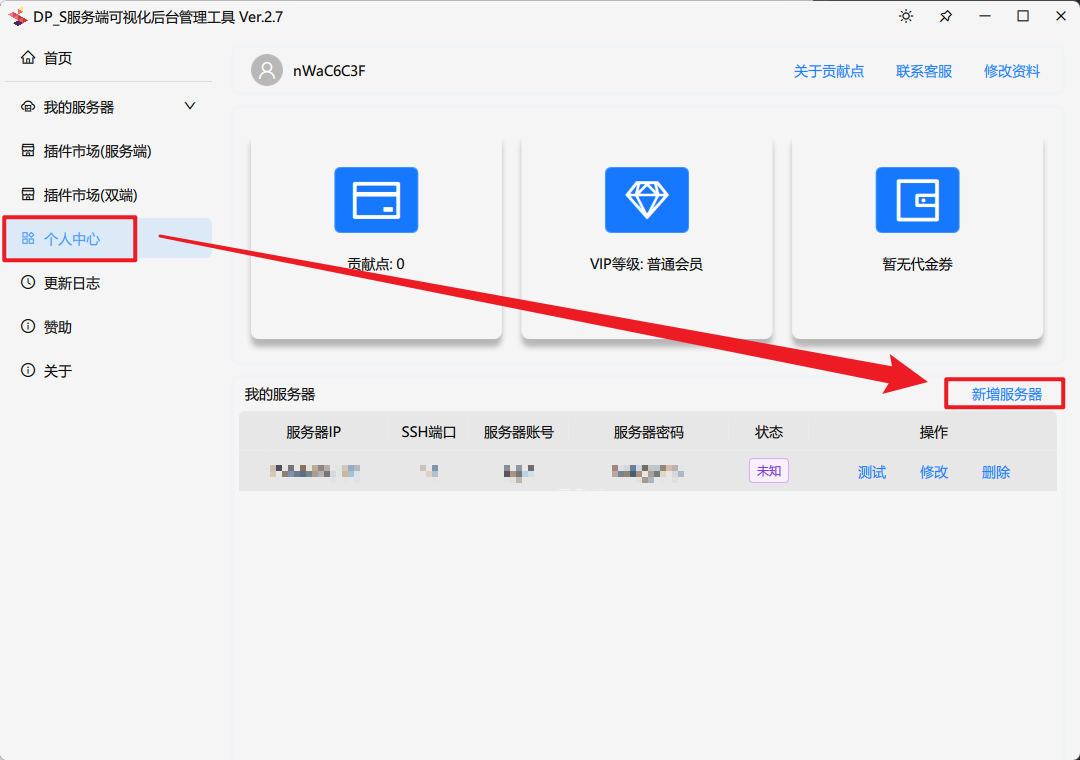Image resolution: width=1080 pixels, height=760 pixels.
Task: Click the home icon beside 首页
Action: 28,58
